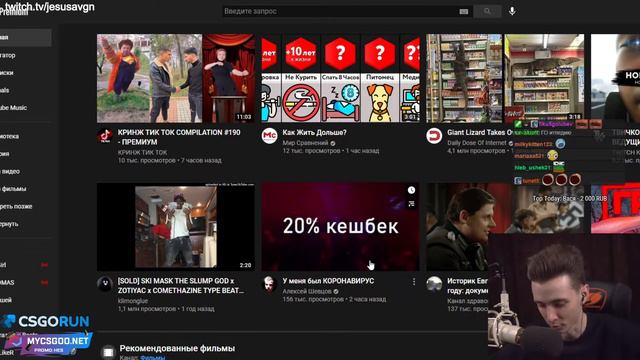The image size is (640, 360).
Task: Click Watch Later clock icon on кешбек thumbnail
Action: [411, 190]
